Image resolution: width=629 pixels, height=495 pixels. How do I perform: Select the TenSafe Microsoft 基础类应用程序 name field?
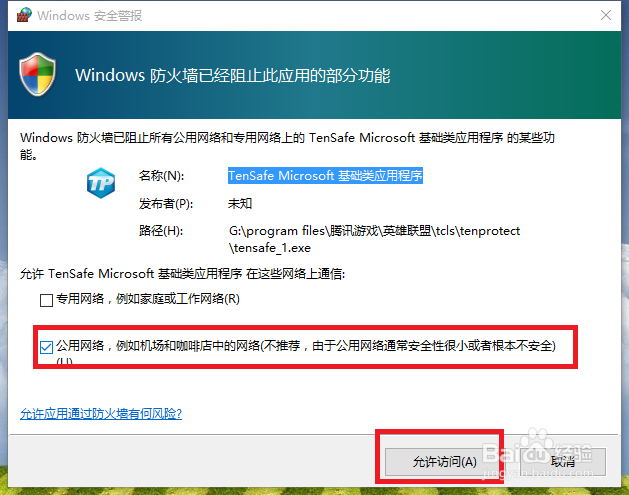pos(325,176)
